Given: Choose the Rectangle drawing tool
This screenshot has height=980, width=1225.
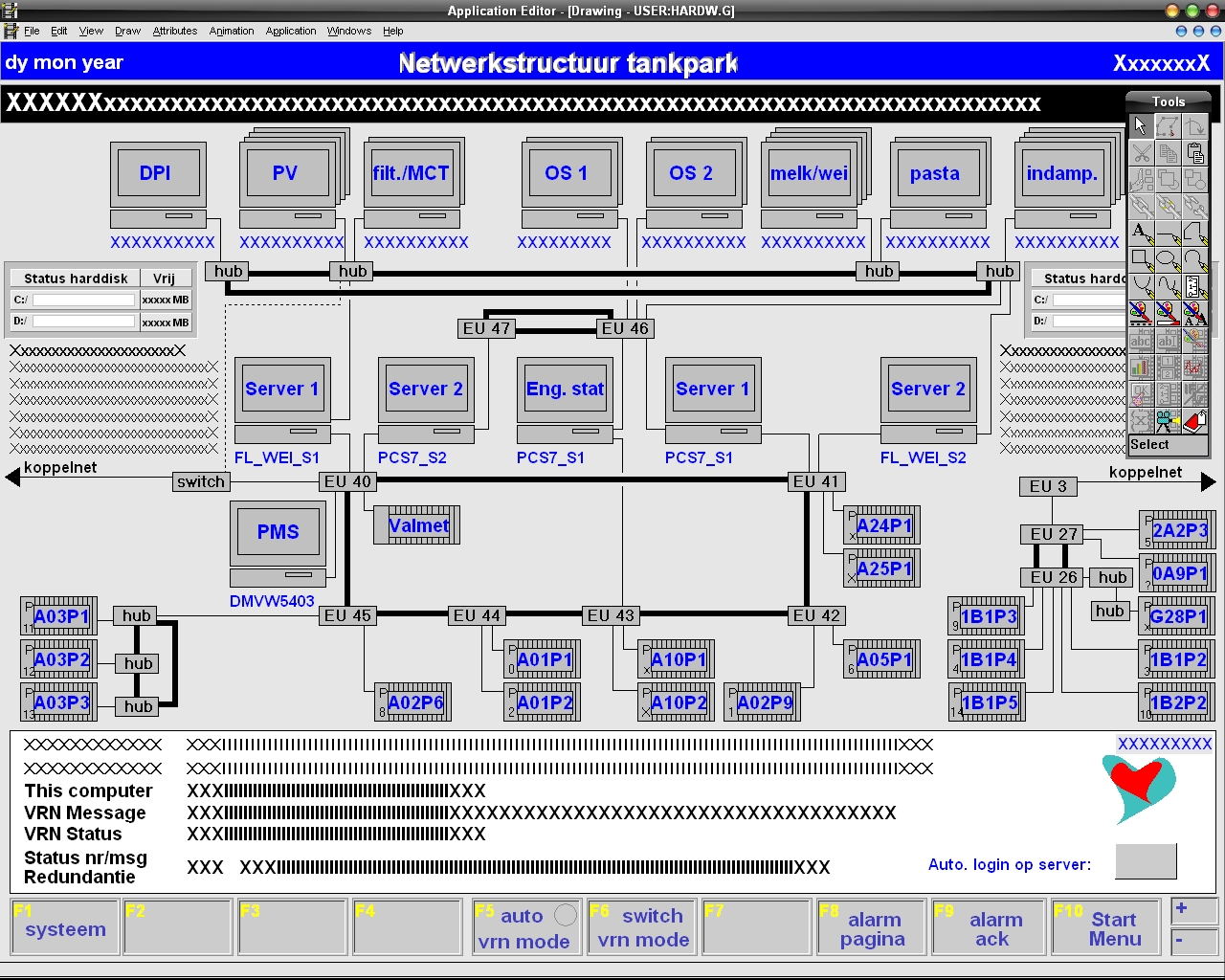Looking at the screenshot, I should click(x=1140, y=259).
